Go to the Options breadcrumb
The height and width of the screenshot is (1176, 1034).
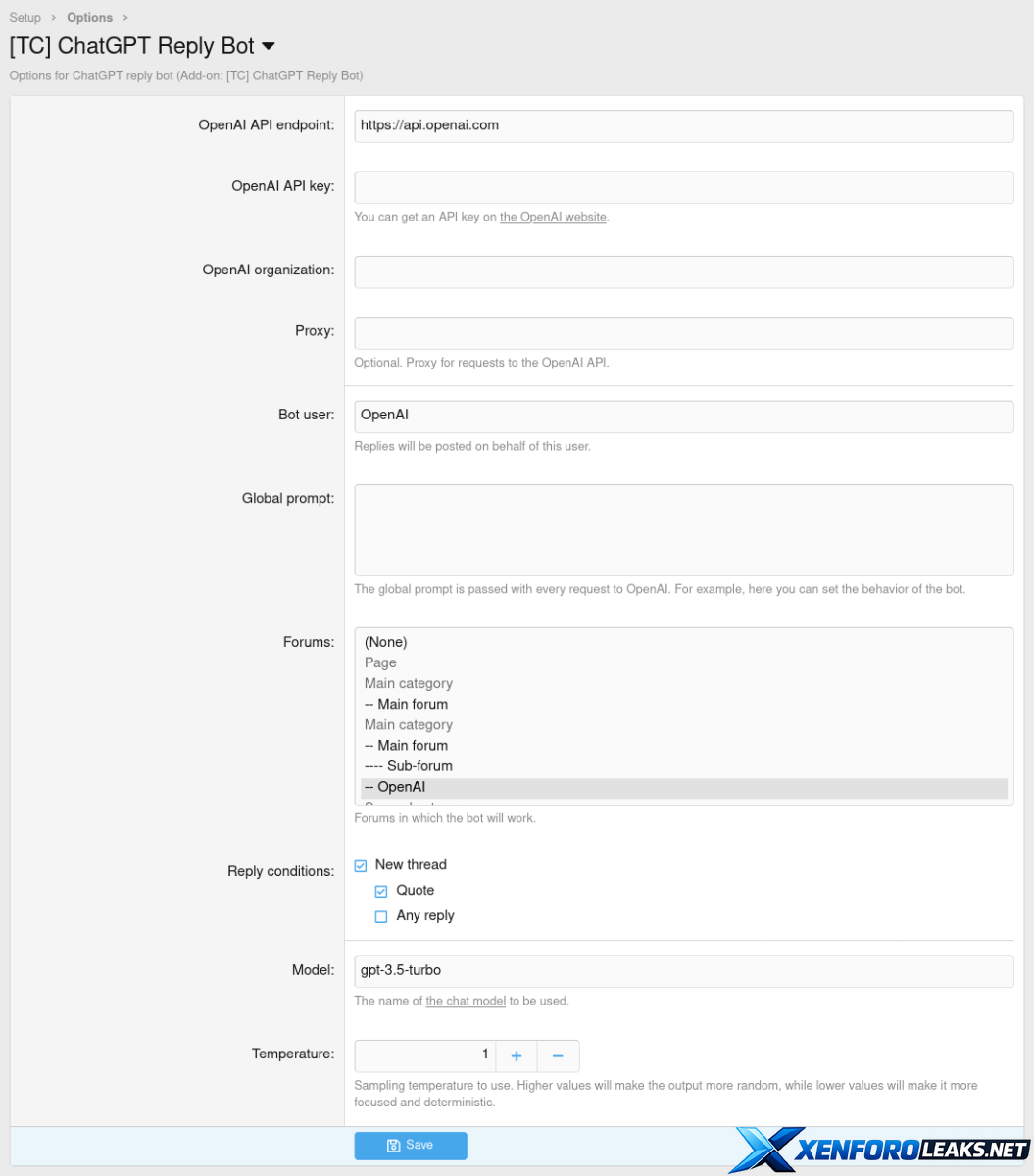(x=89, y=18)
